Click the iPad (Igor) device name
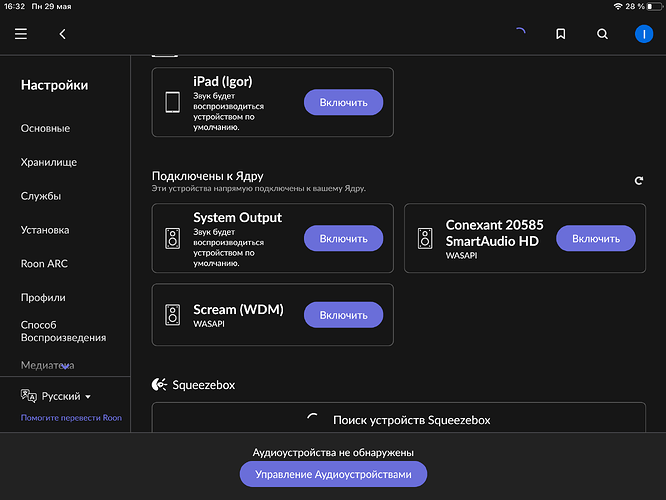This screenshot has width=666, height=500. tap(223, 81)
